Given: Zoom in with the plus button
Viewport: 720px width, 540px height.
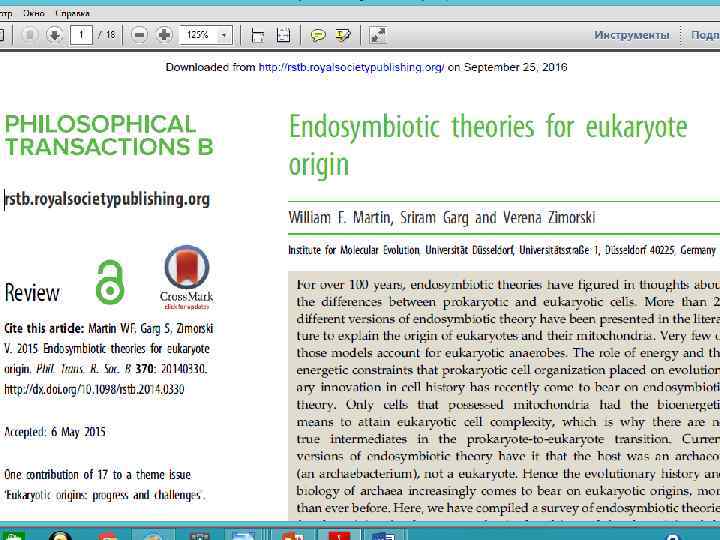Looking at the screenshot, I should pos(164,35).
